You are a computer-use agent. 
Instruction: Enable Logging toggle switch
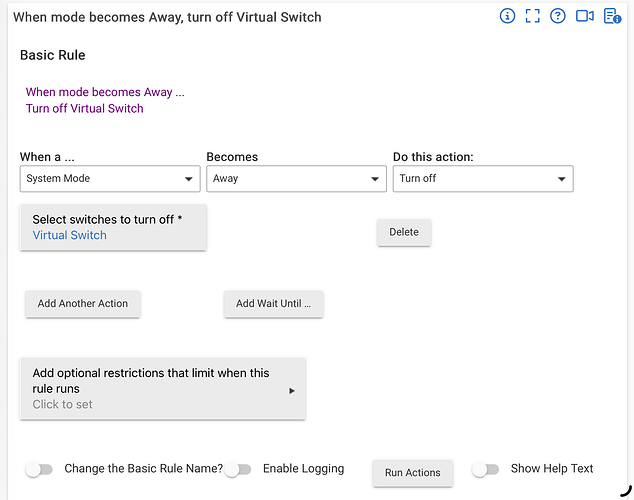[238, 469]
